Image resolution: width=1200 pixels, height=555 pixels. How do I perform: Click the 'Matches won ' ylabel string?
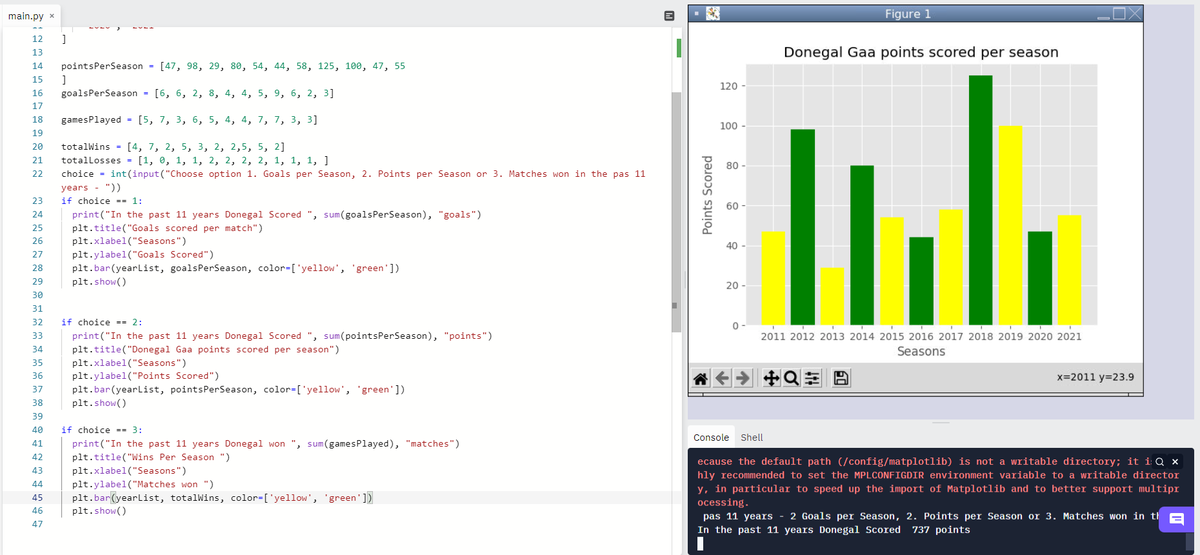[x=171, y=484]
